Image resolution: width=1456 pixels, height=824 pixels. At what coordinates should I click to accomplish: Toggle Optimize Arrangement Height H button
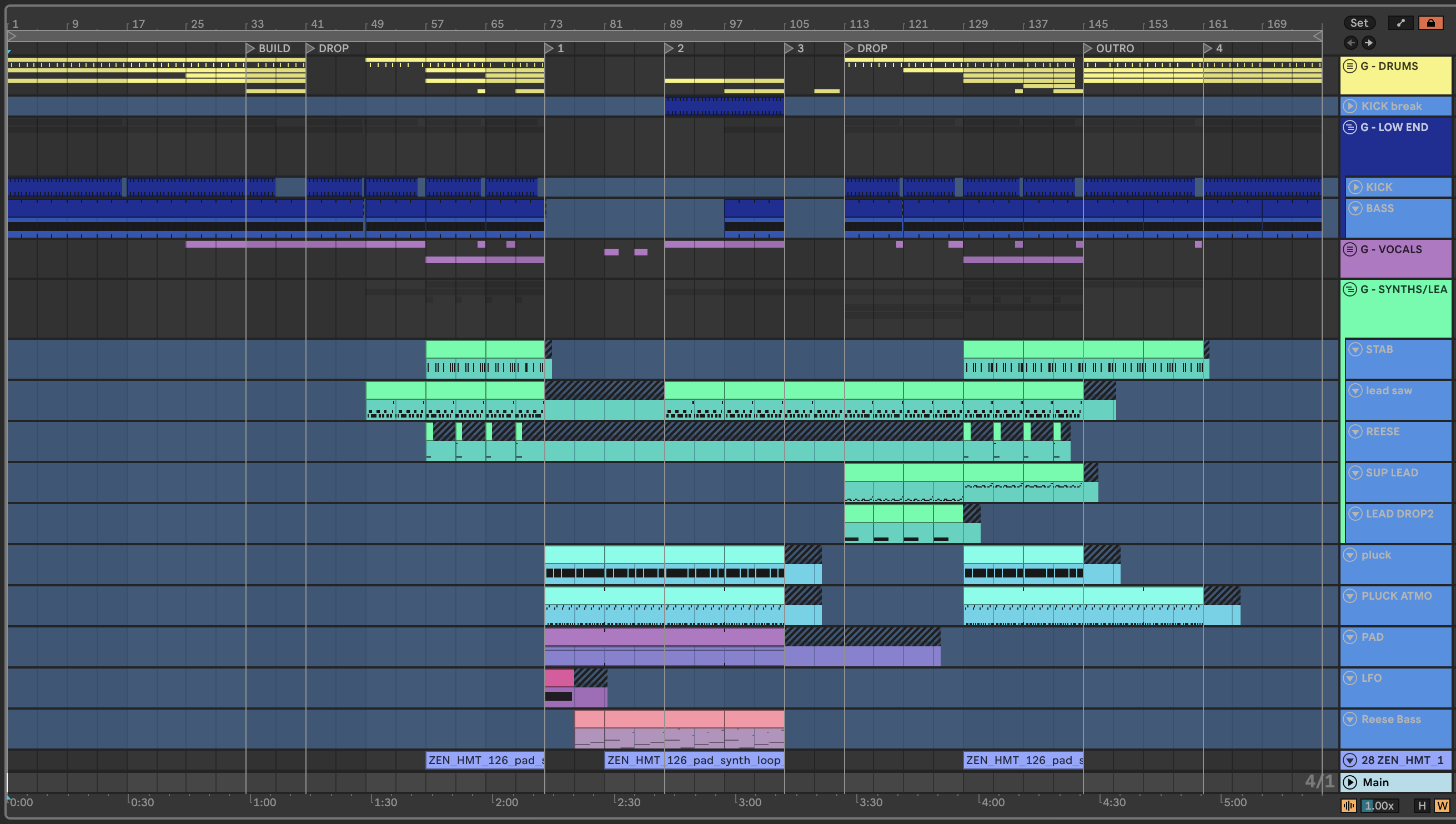coord(1422,805)
